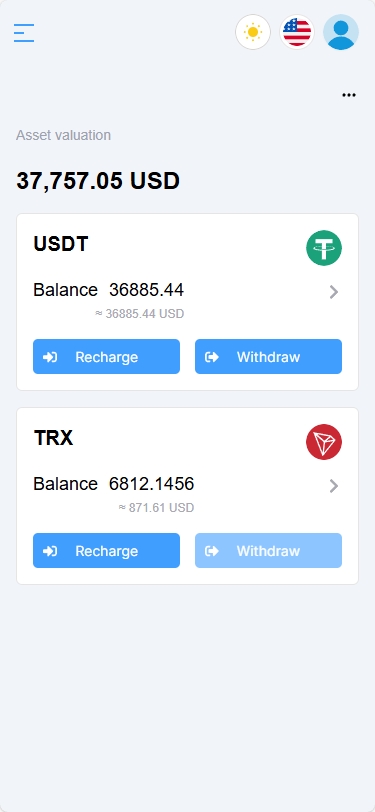Viewport: 375px width, 812px height.
Task: Select the TRX balance 6812.1456 text
Action: pos(151,484)
